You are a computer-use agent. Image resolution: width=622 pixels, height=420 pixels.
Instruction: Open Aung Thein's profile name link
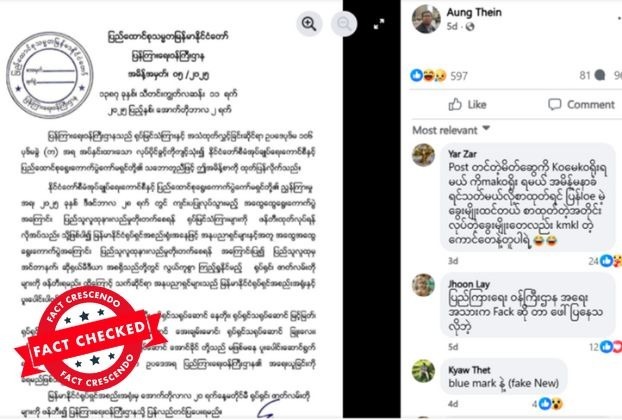pos(474,12)
